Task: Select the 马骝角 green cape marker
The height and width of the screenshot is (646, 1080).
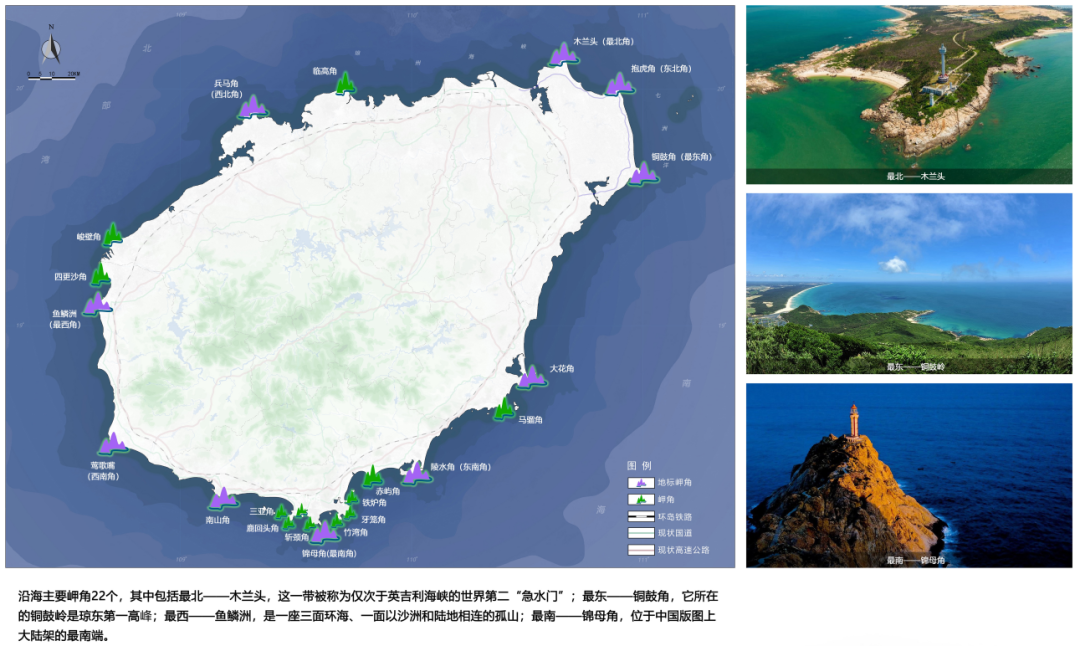Action: (x=505, y=408)
